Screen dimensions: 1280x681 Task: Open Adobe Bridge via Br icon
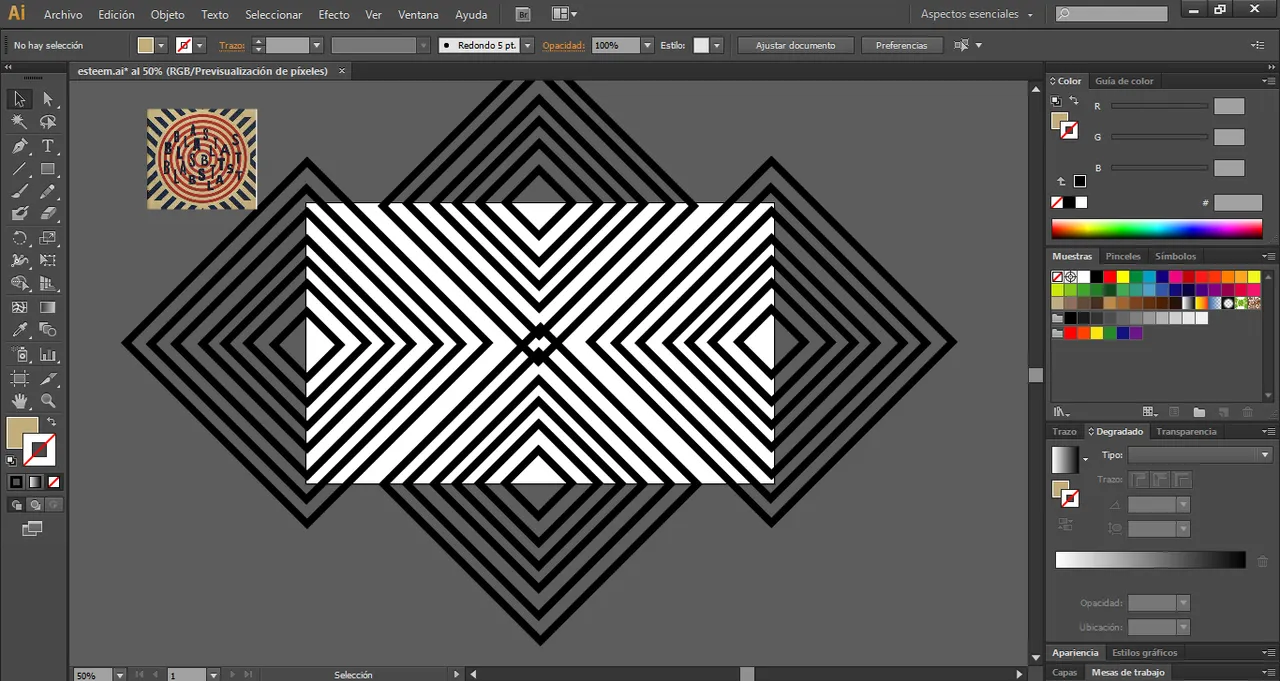[x=524, y=14]
